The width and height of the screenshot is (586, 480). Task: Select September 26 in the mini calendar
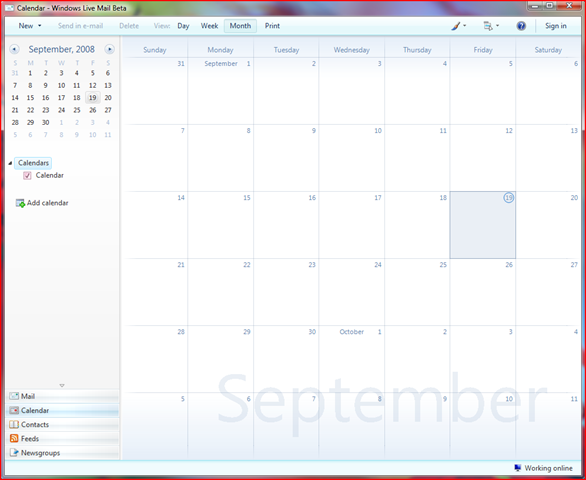click(93, 110)
